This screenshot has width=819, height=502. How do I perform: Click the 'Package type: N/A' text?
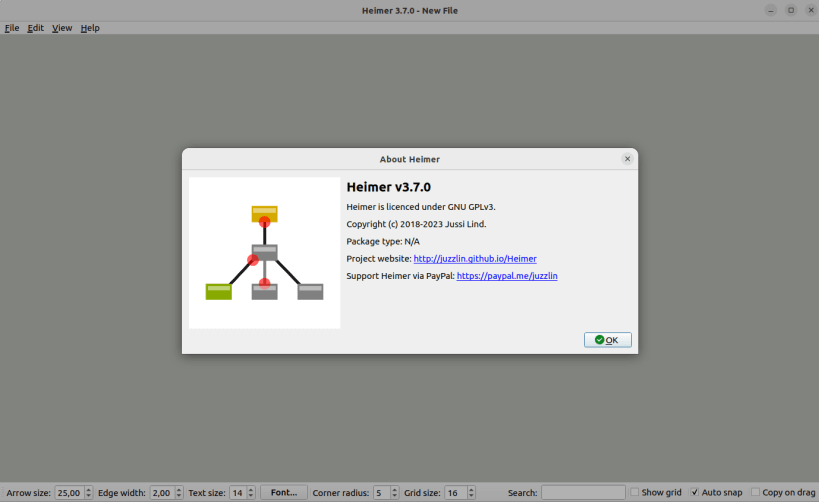tap(383, 241)
